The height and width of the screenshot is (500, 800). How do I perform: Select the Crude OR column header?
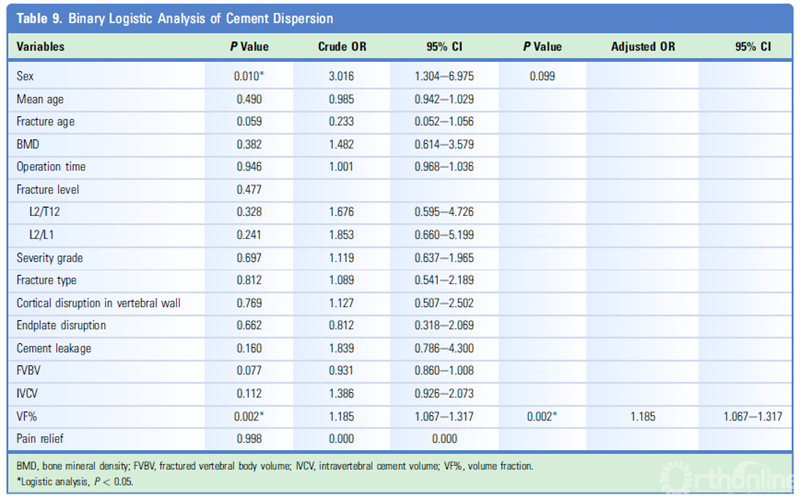tap(345, 47)
